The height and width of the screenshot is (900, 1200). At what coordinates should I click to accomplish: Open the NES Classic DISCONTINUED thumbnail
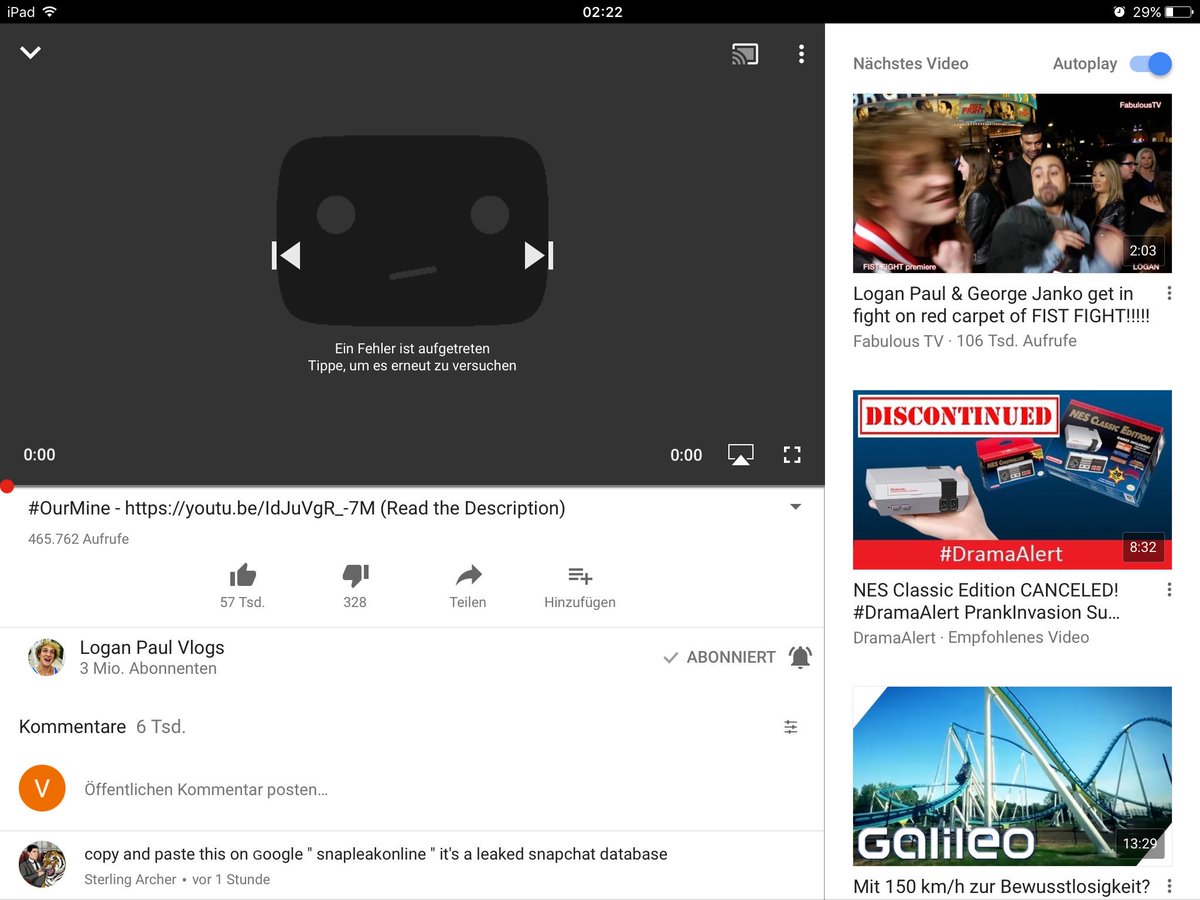pos(1012,479)
